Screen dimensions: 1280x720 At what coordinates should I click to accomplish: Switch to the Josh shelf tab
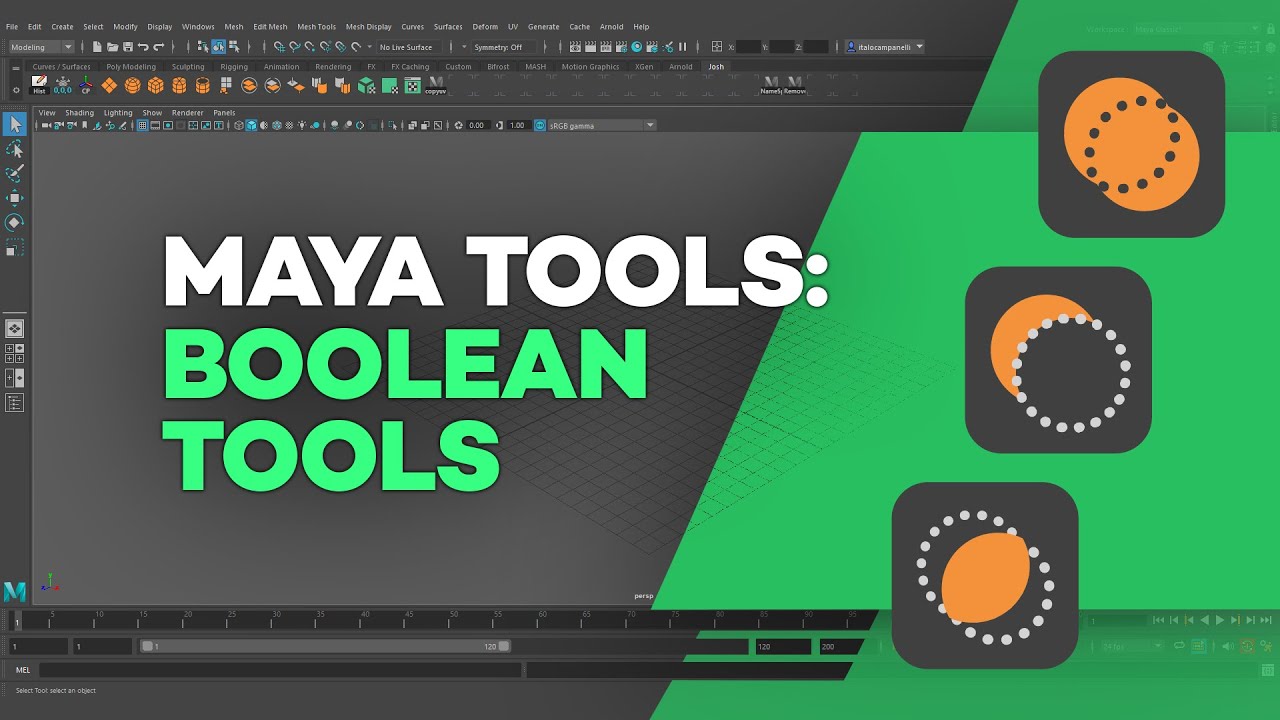pyautogui.click(x=716, y=67)
